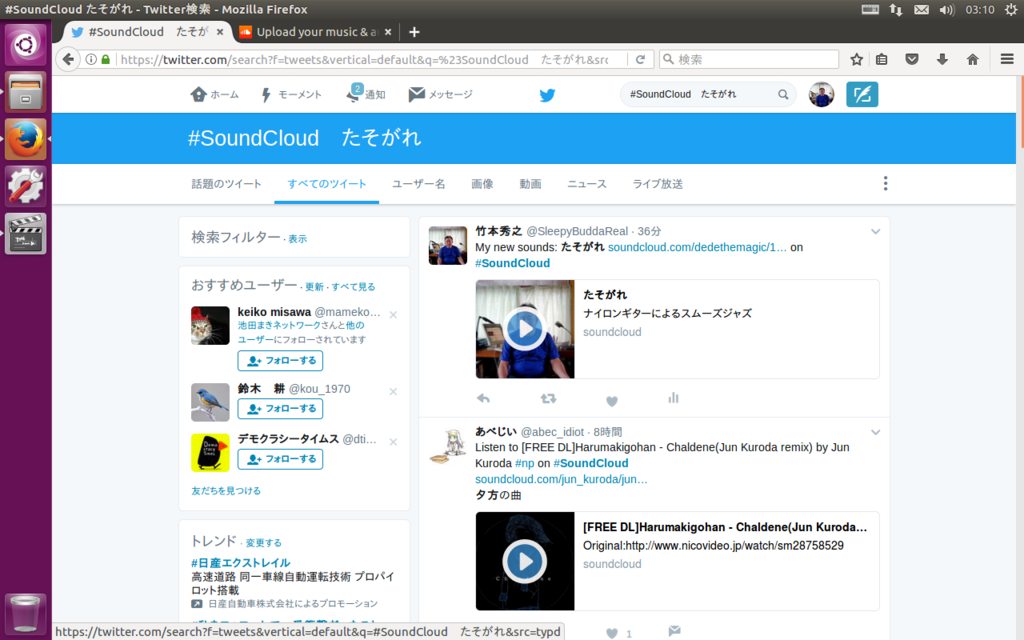Dismiss デモクラシータイムス suggestion
The width and height of the screenshot is (1024, 640).
point(393,442)
